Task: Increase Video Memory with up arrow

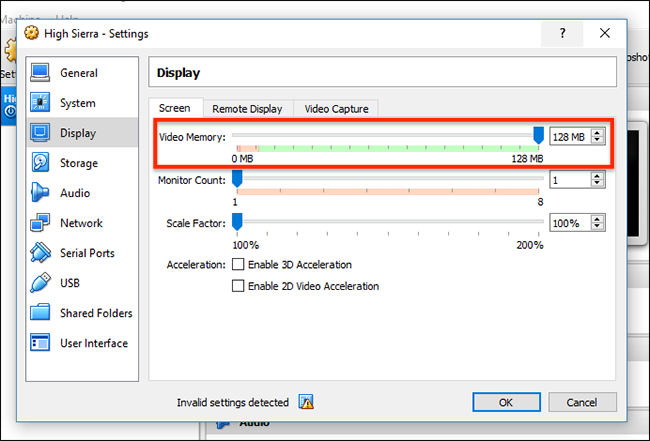Action: tap(597, 133)
